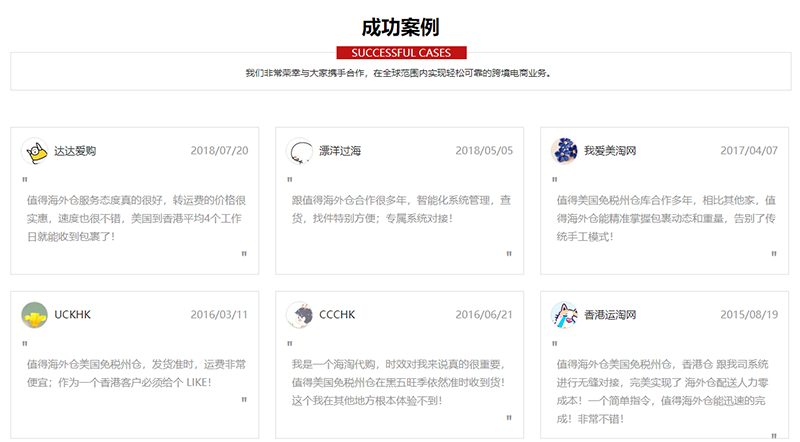Open the 漂洋过海 customer name
Screen dimensions: 800x442
pyautogui.click(x=340, y=151)
